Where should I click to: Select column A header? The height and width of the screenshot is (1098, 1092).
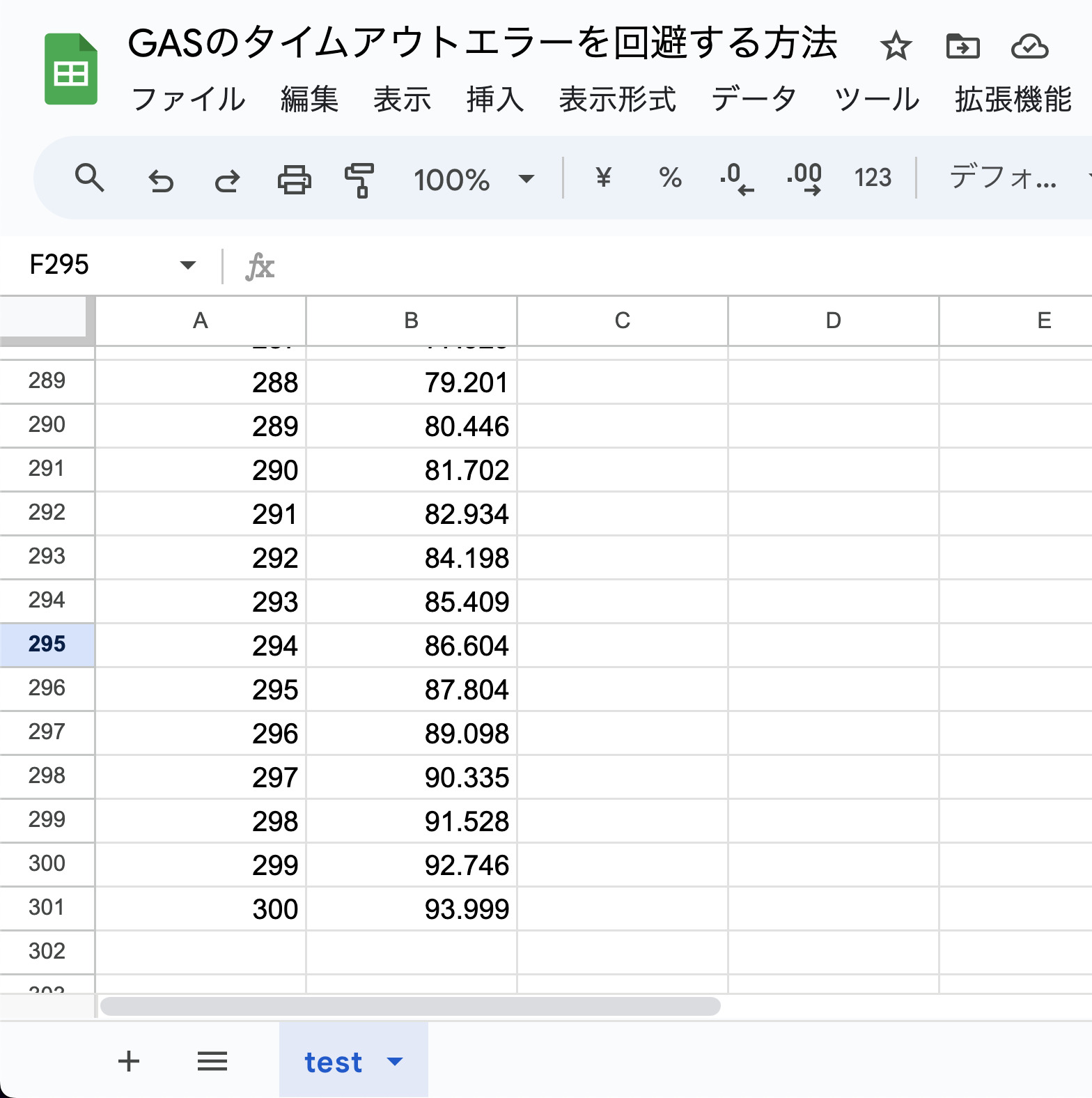201,320
